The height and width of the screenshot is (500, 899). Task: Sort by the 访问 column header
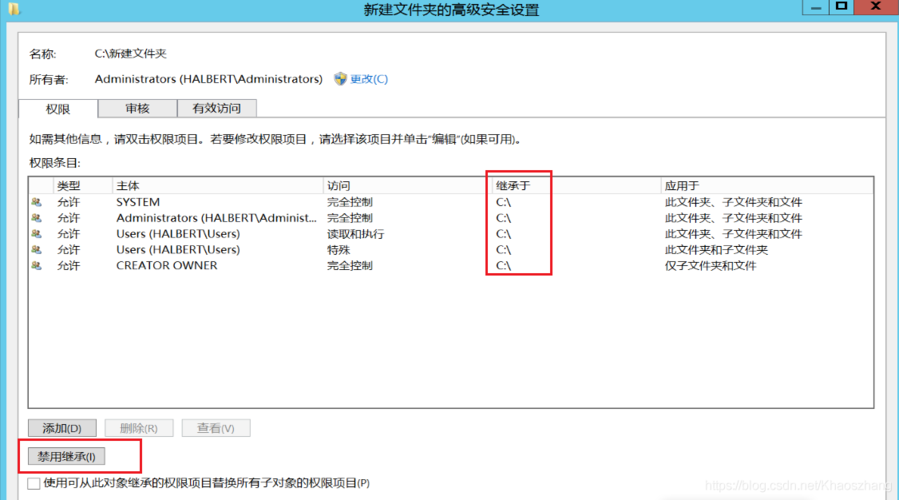point(408,186)
